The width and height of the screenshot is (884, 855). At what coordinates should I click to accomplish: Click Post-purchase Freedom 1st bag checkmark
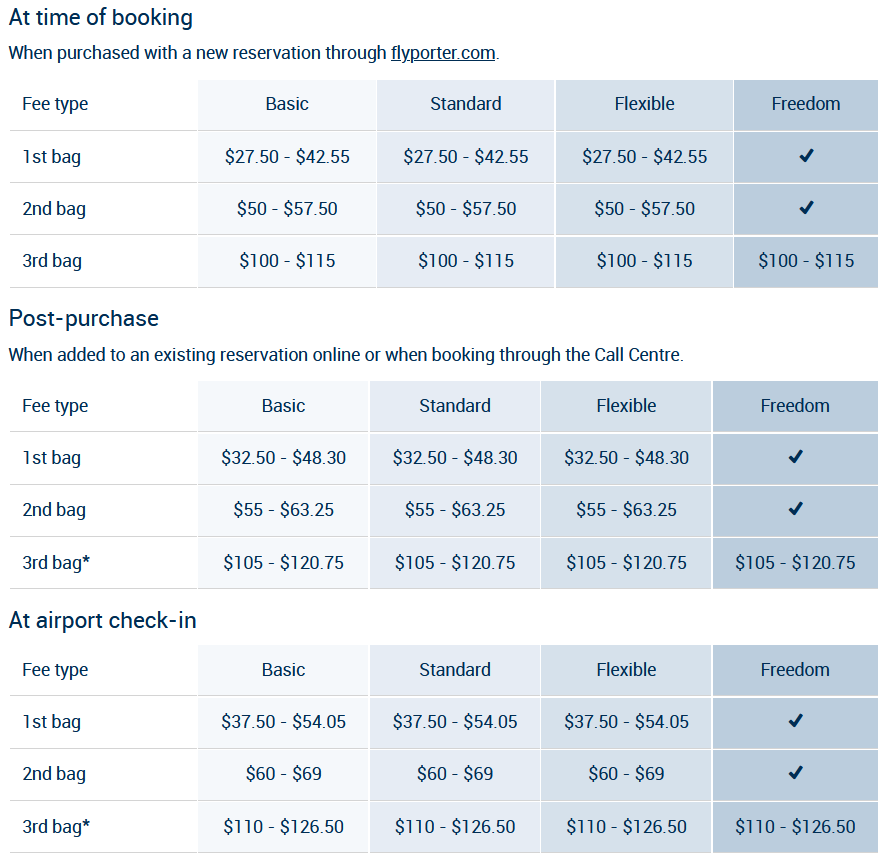tap(795, 457)
